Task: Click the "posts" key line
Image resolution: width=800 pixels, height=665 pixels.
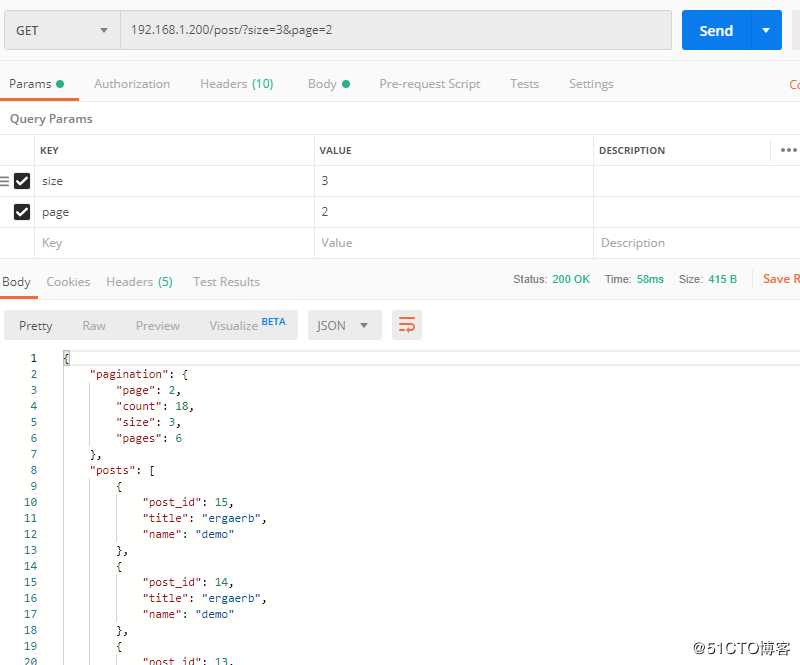Action: [x=122, y=470]
